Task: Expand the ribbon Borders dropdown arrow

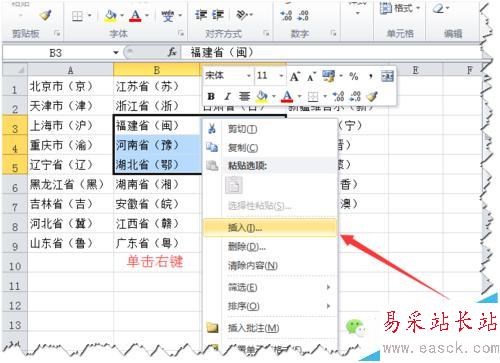Action: pos(89,16)
